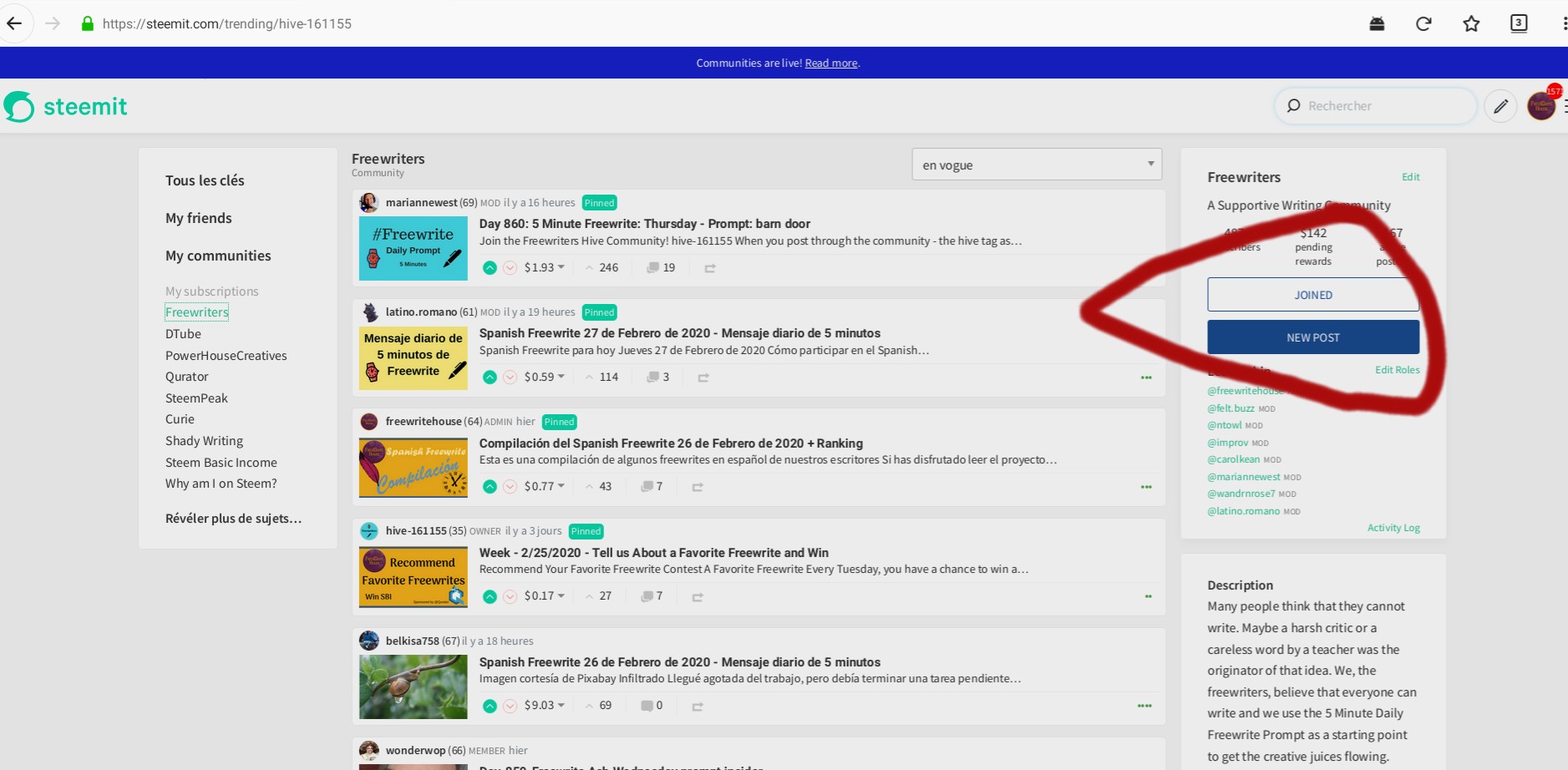Select My communities in the sidebar
Image resolution: width=1568 pixels, height=770 pixels.
(218, 256)
